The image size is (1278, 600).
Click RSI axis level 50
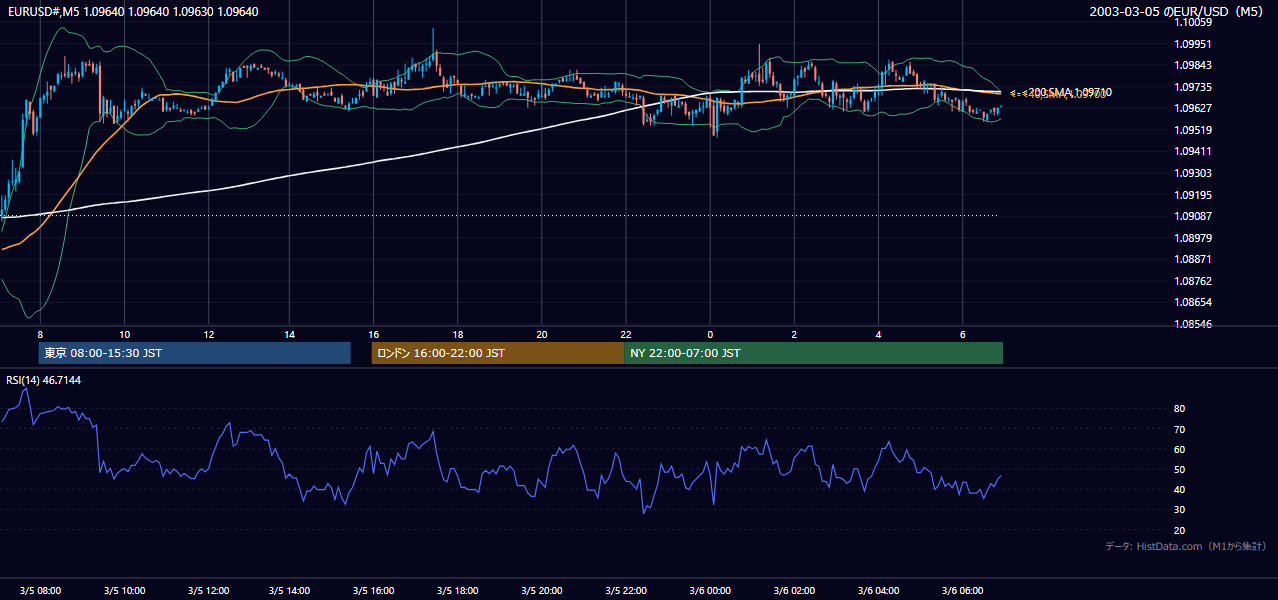pos(1180,470)
